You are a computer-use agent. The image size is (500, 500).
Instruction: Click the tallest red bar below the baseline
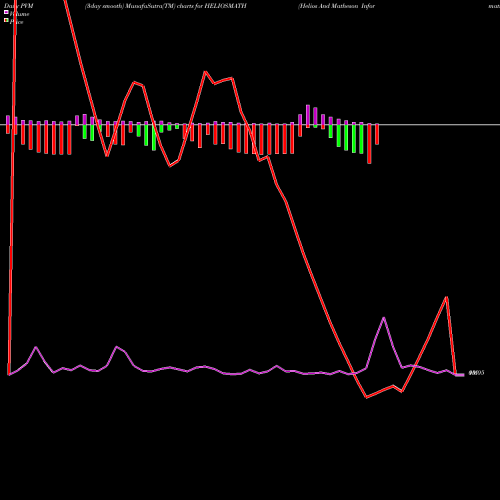tap(369, 144)
